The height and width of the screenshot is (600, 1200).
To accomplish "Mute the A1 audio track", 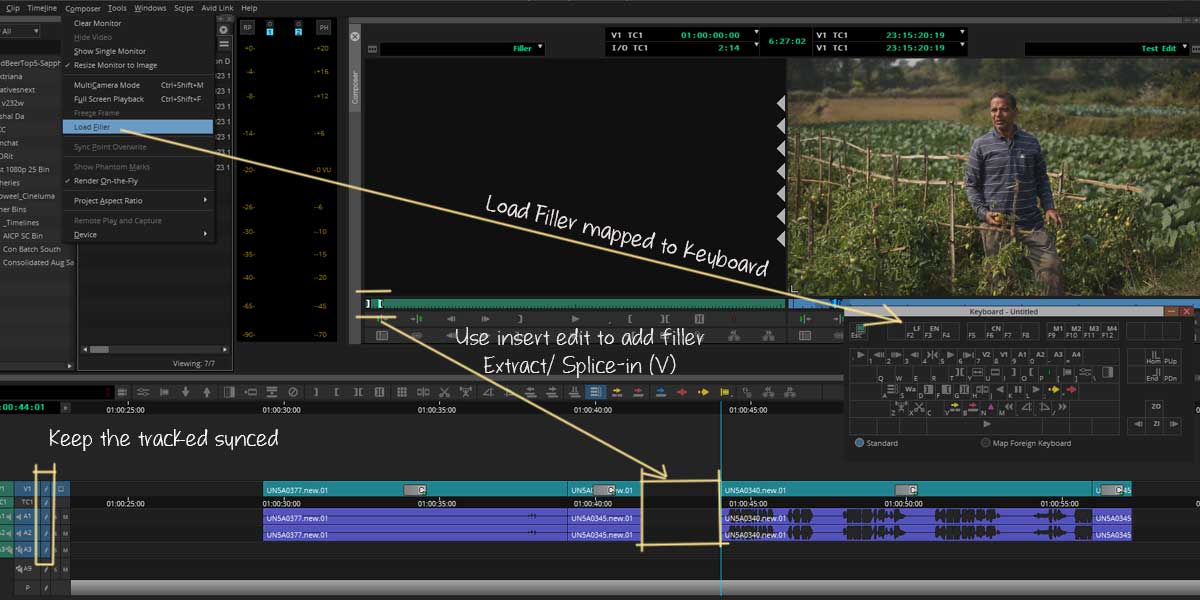I will 66,517.
